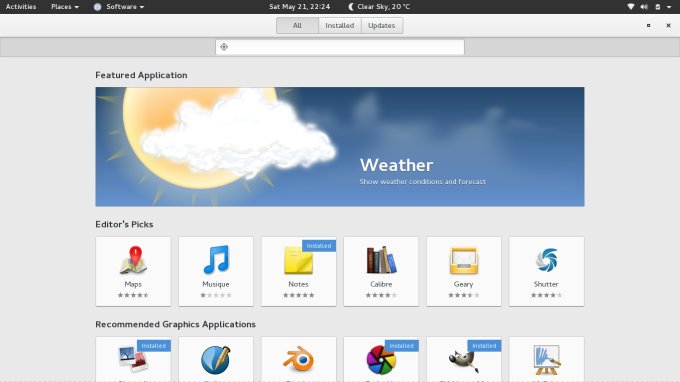Click the Installed badge on the photo viewer tile
This screenshot has width=680, height=382.
(x=154, y=346)
